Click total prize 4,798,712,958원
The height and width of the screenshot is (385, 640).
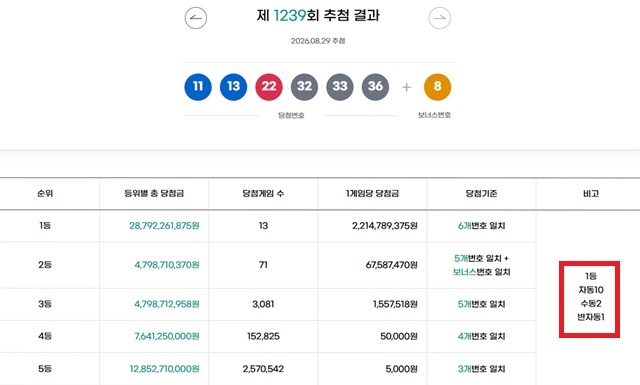tap(167, 304)
